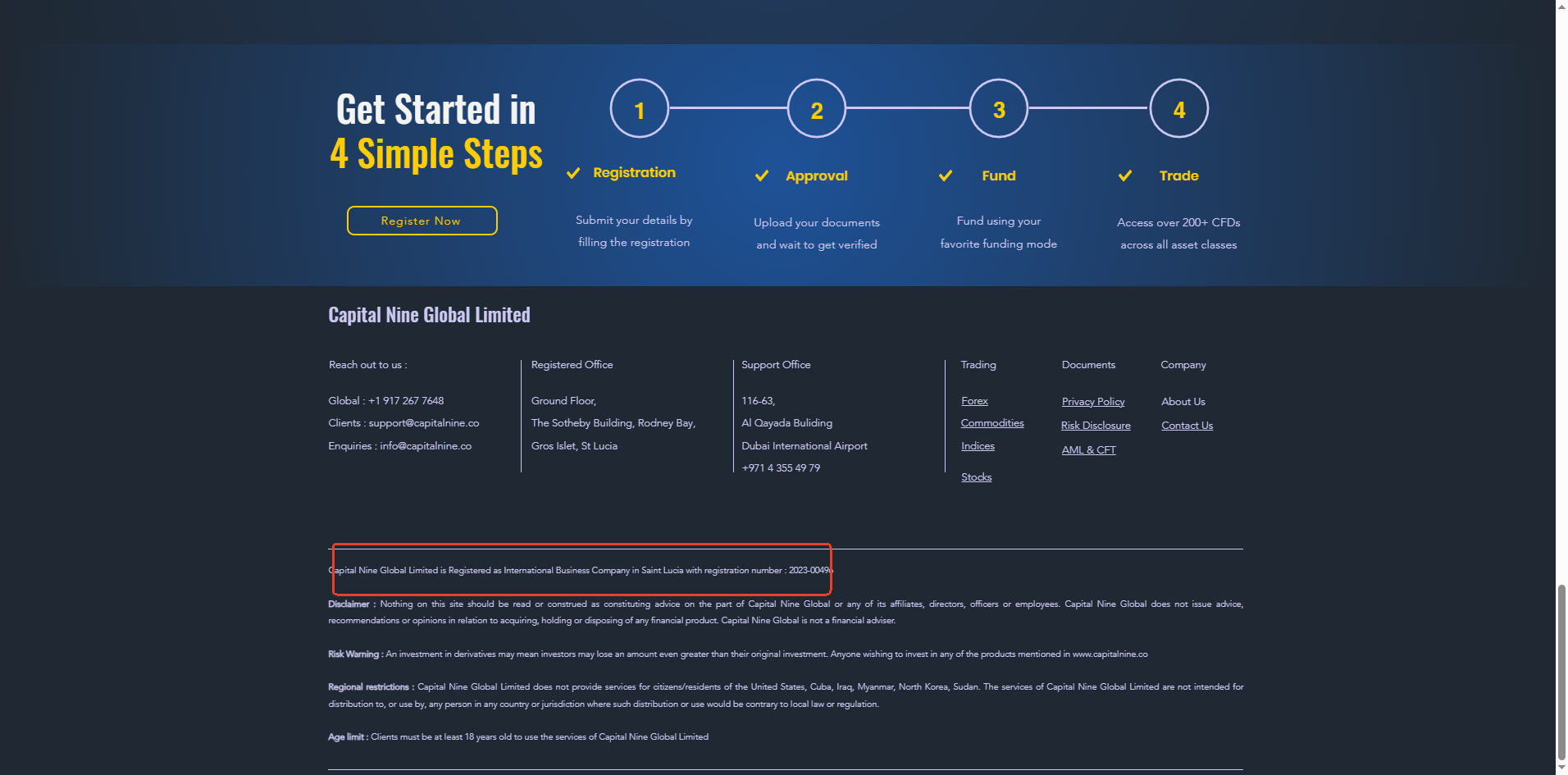Click the 'Disclaimer :' bold label

pyautogui.click(x=352, y=604)
